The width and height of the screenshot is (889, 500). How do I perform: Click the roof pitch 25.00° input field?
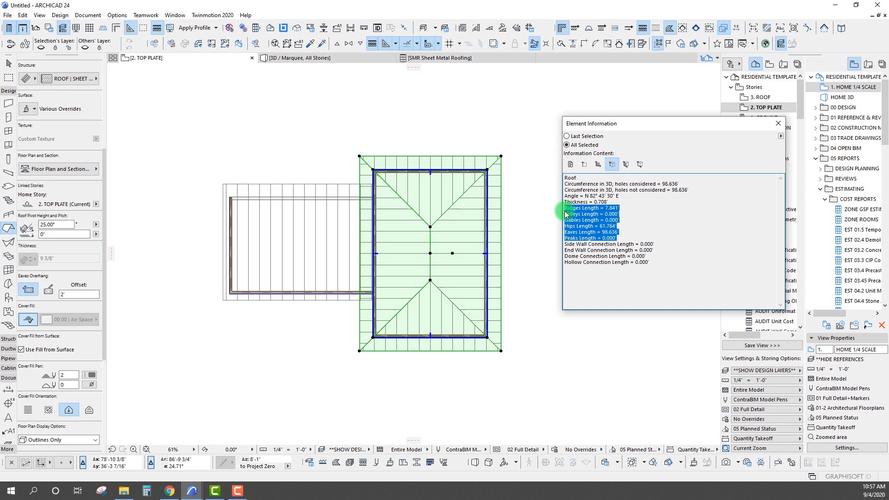click(56, 224)
